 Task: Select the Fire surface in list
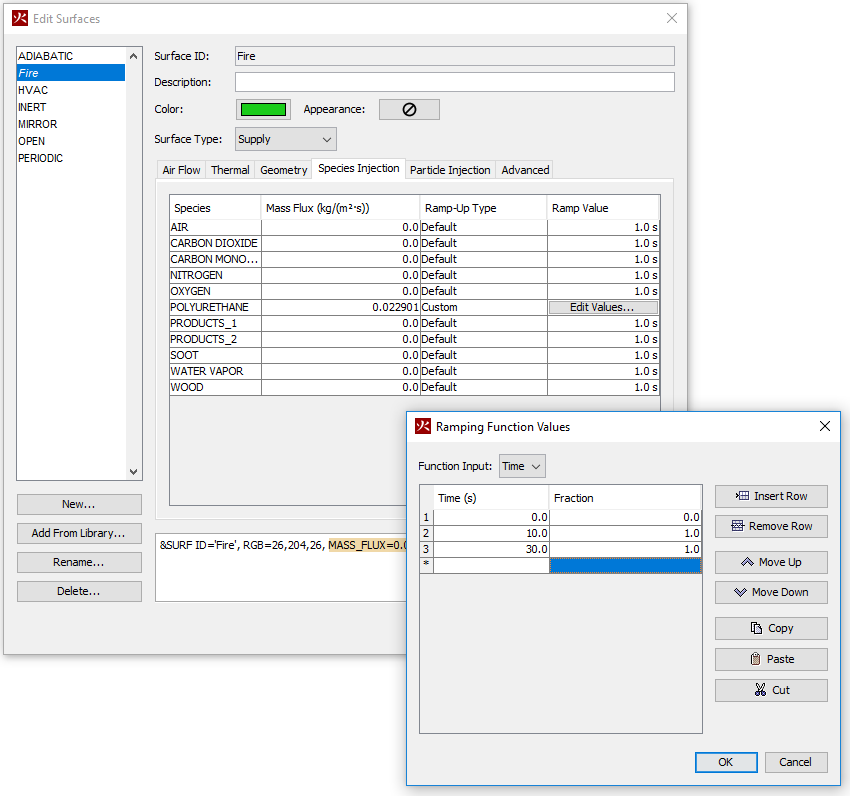click(71, 73)
